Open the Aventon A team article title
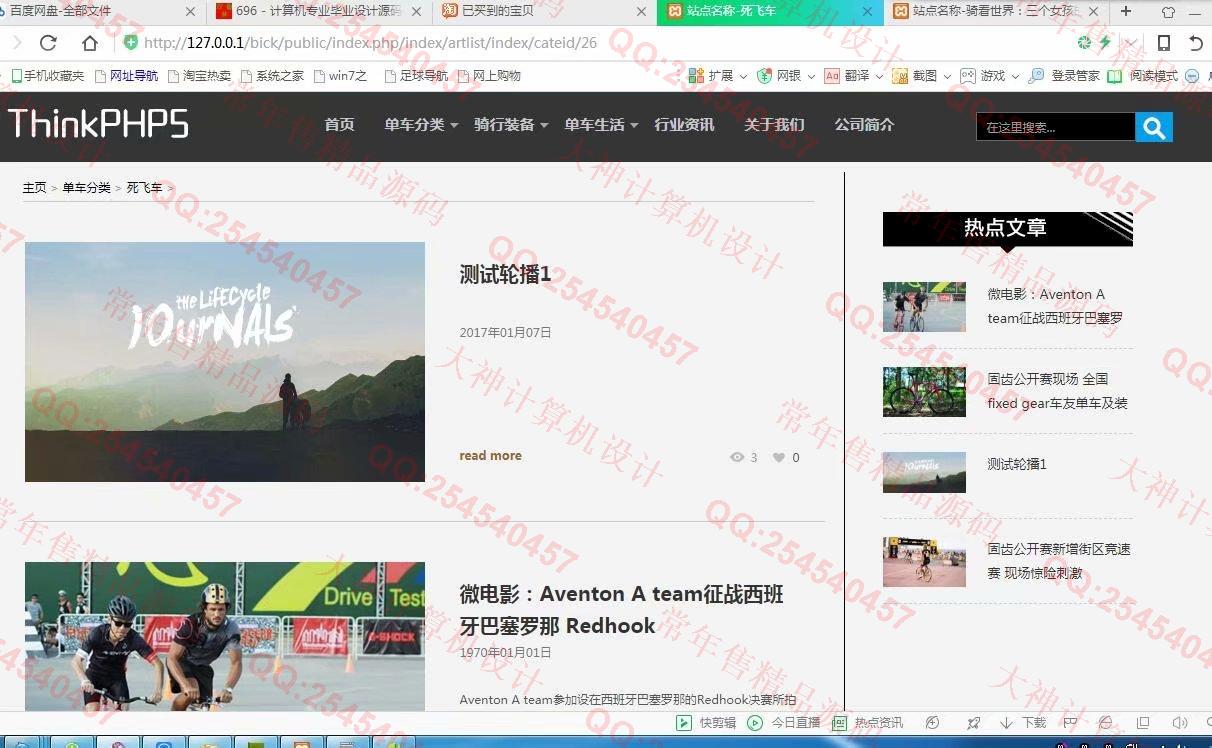 click(621, 610)
